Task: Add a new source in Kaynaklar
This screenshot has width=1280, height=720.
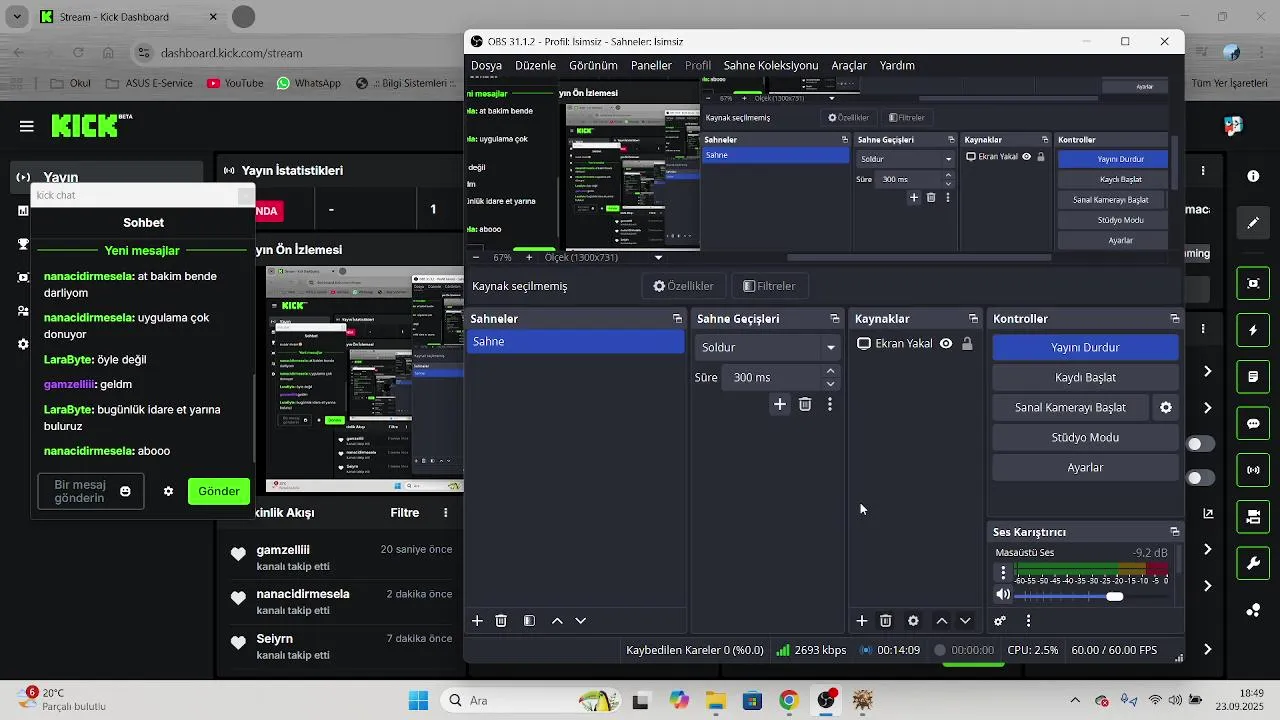Action: (862, 621)
